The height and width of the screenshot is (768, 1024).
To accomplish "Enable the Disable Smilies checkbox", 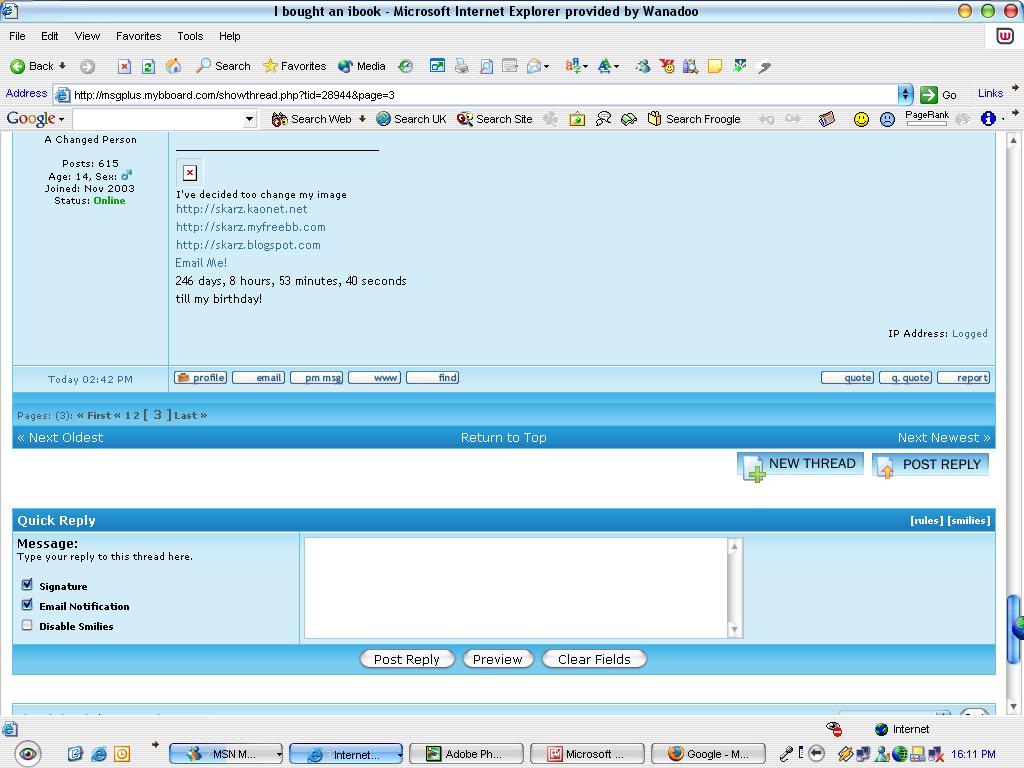I will [x=27, y=625].
